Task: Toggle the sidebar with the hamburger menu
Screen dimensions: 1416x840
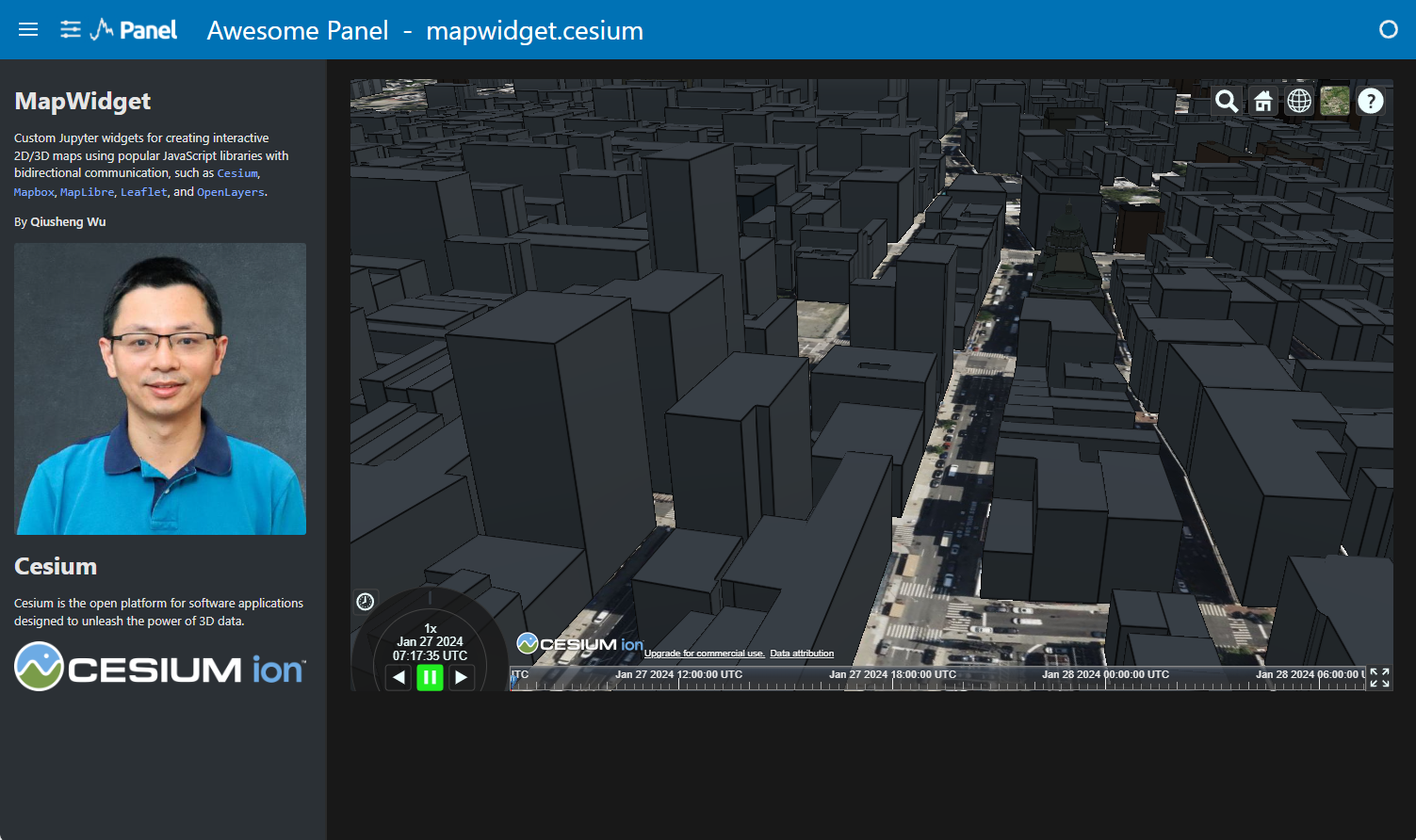Action: 28,29
